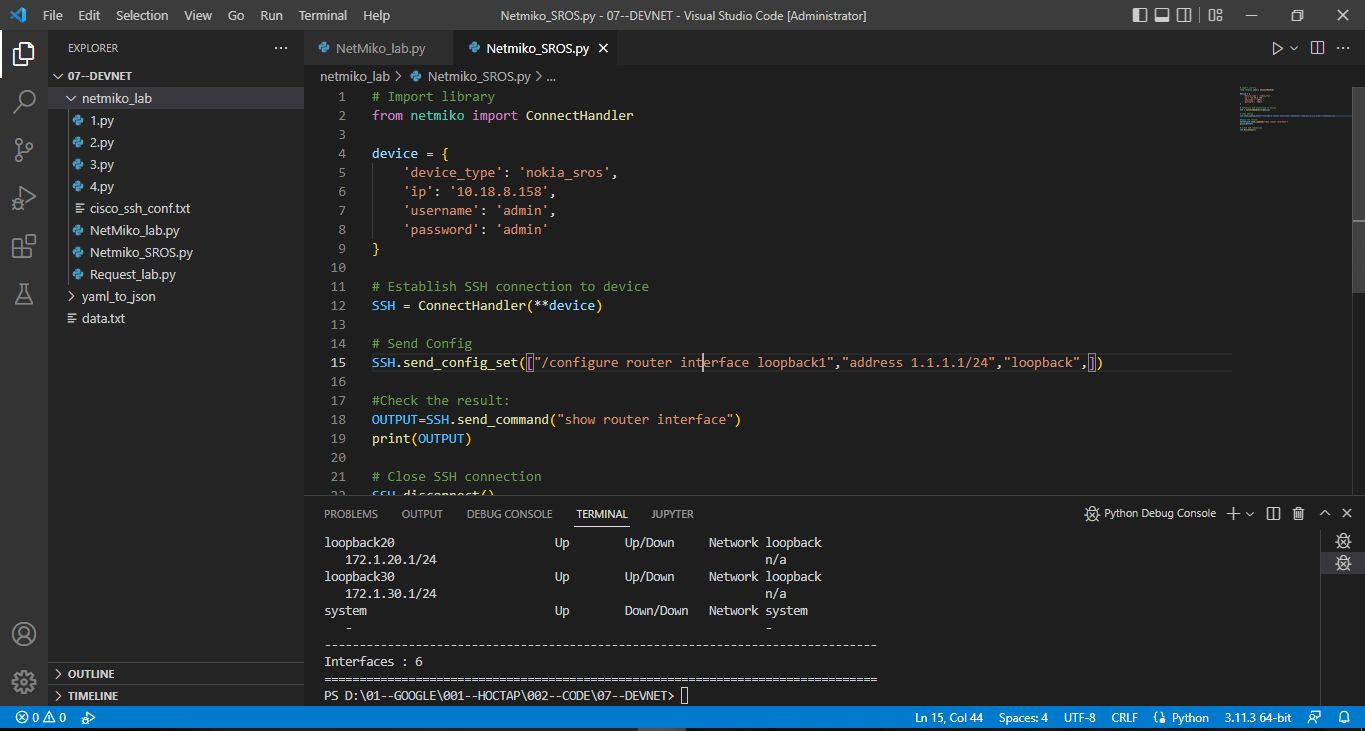
Task: Open Explorer Views and More Actions ellipsis
Action: click(x=281, y=48)
